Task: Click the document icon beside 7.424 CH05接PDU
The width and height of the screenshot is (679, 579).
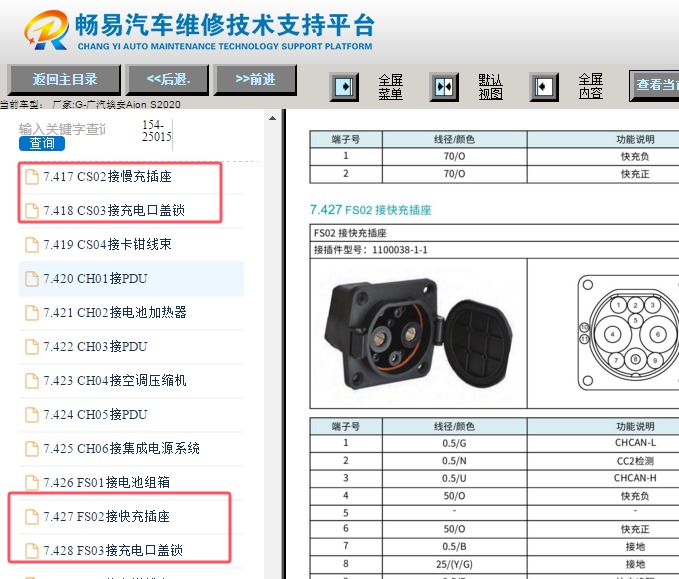Action: (32, 415)
